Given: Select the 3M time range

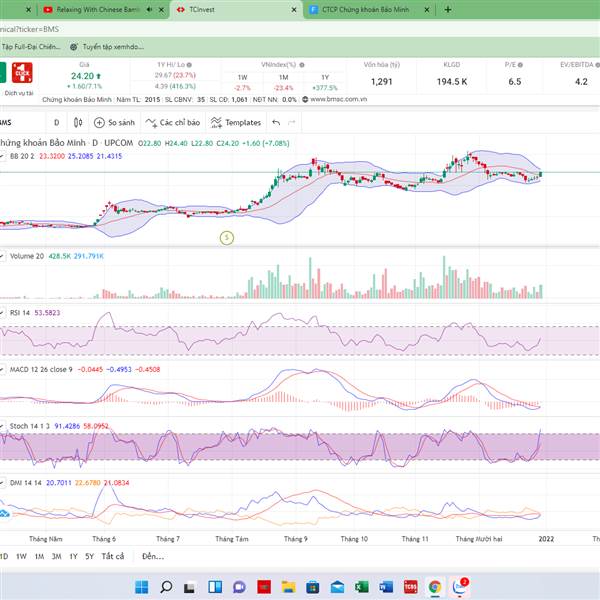Looking at the screenshot, I should [57, 556].
